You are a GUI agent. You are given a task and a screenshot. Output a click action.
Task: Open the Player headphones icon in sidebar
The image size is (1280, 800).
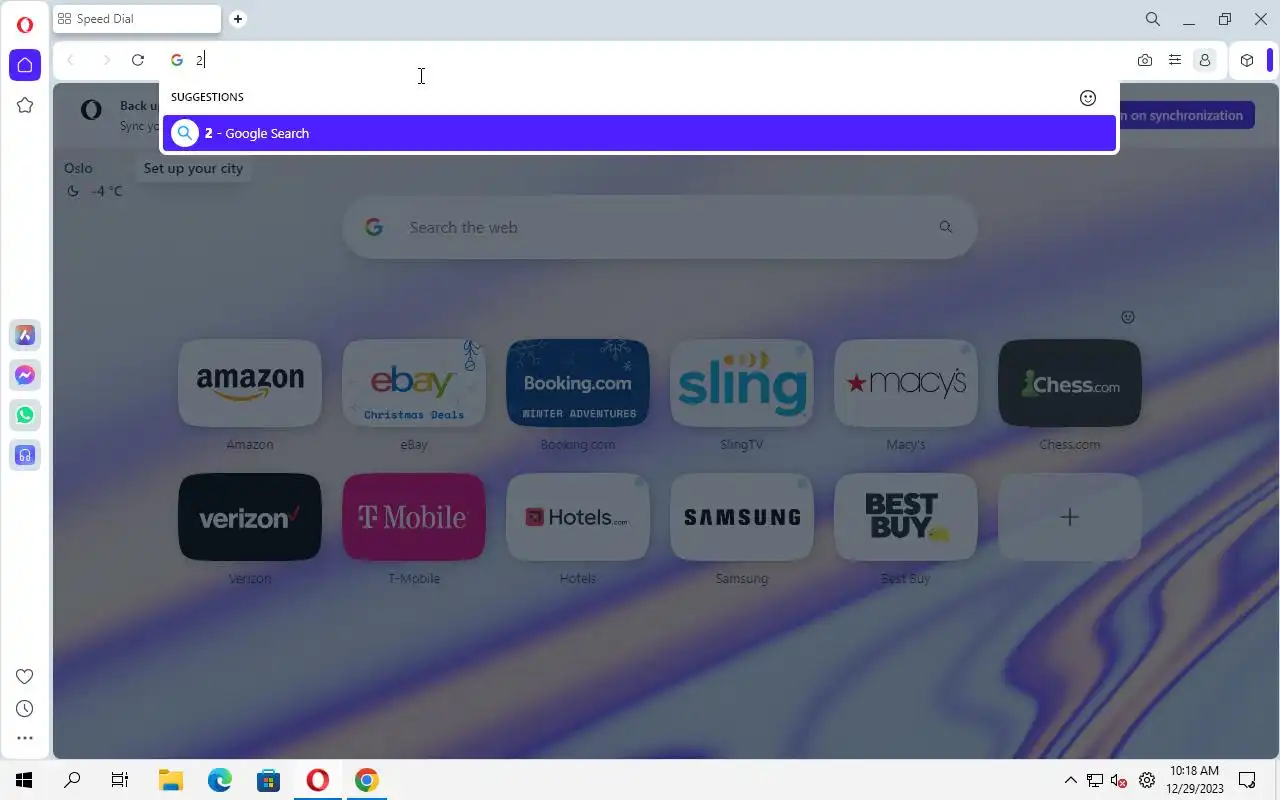coord(25,455)
